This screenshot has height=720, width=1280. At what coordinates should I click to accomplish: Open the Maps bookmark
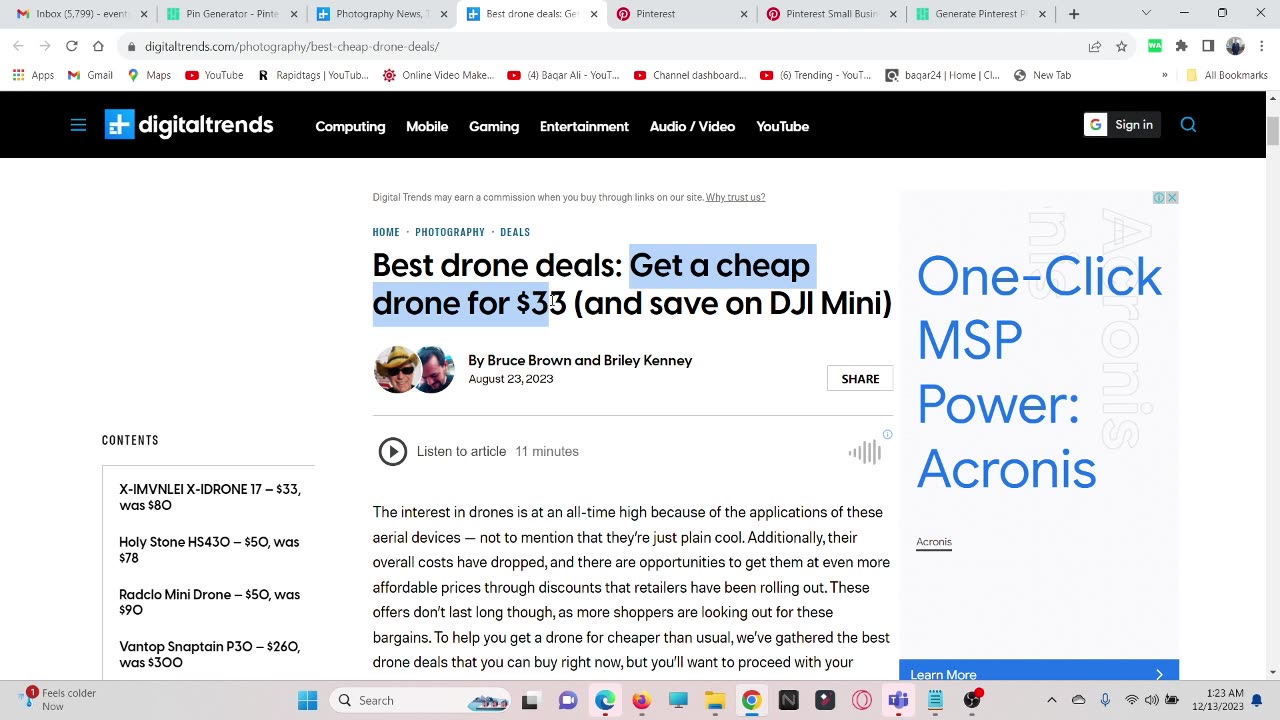(149, 75)
